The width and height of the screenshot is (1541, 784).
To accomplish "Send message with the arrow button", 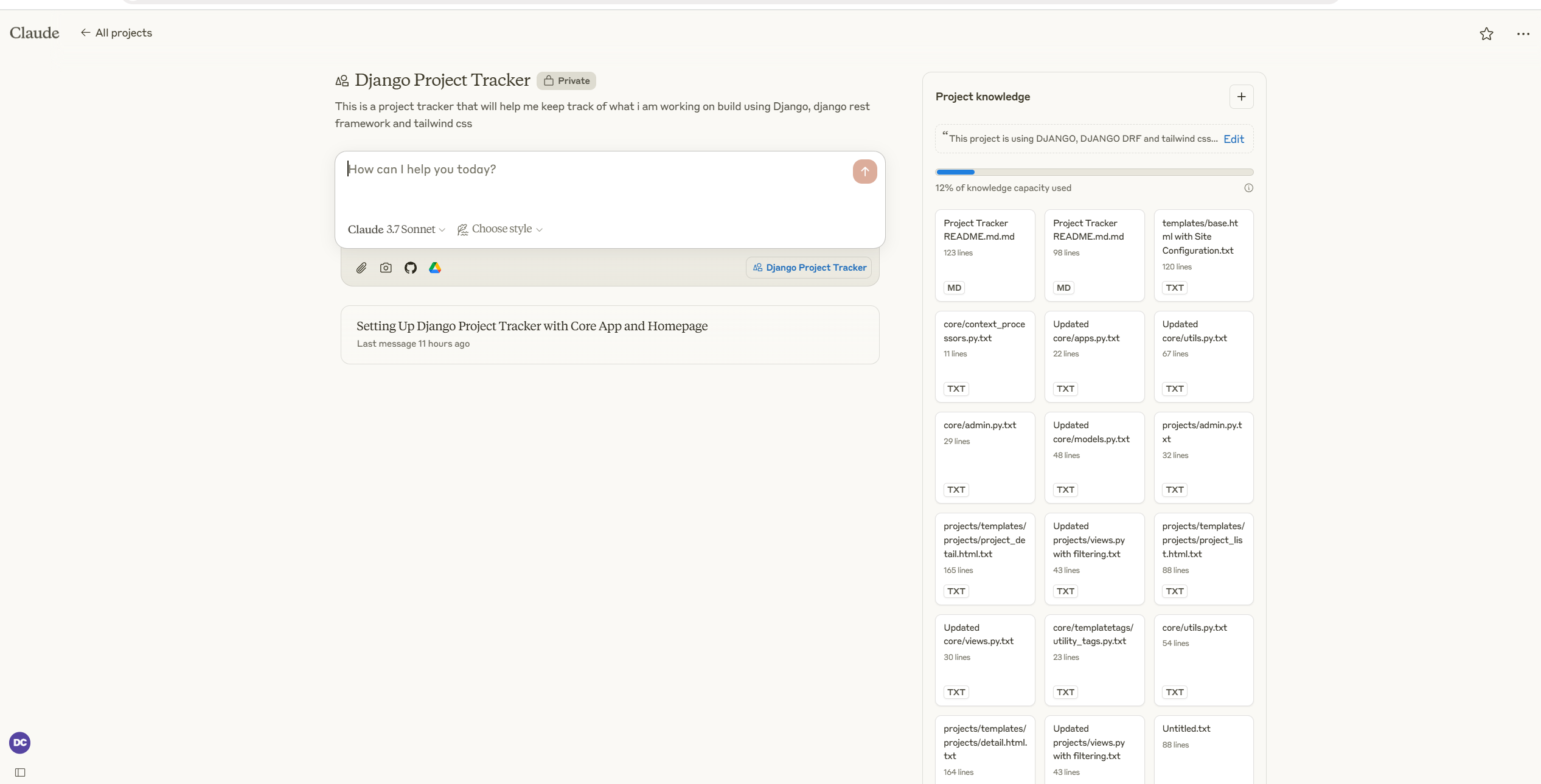I will point(864,172).
